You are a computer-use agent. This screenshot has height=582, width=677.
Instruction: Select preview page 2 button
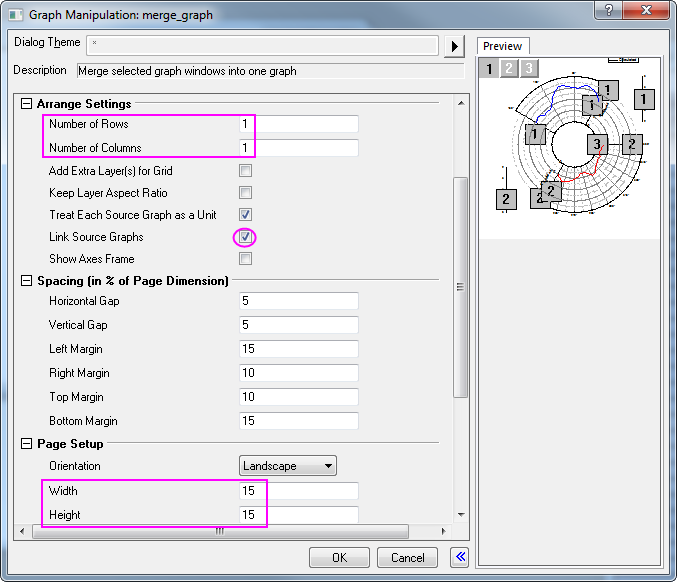[509, 68]
